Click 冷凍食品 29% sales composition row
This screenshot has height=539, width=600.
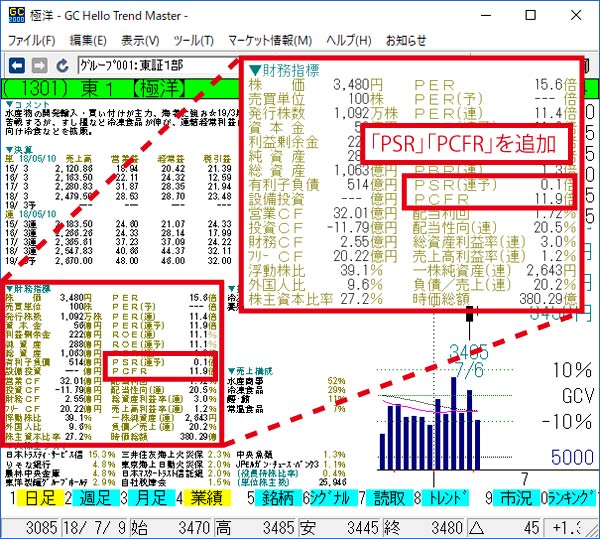286,390
